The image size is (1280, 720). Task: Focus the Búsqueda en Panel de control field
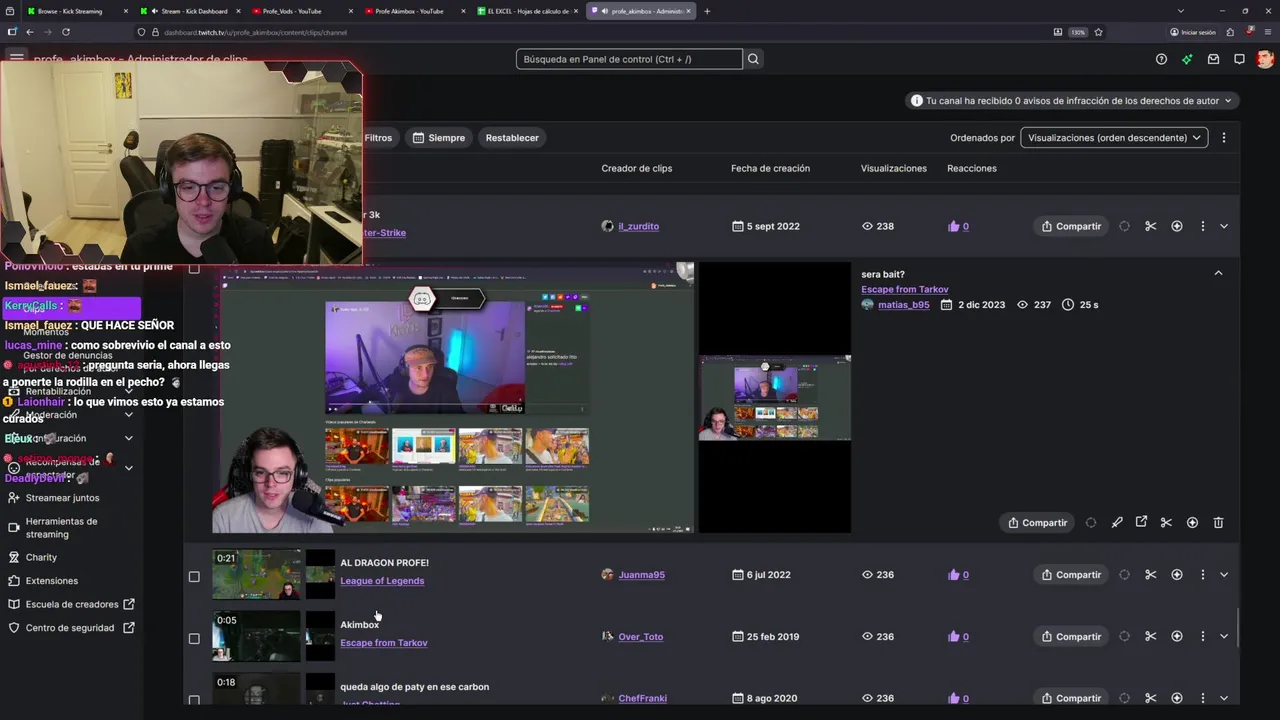point(629,59)
